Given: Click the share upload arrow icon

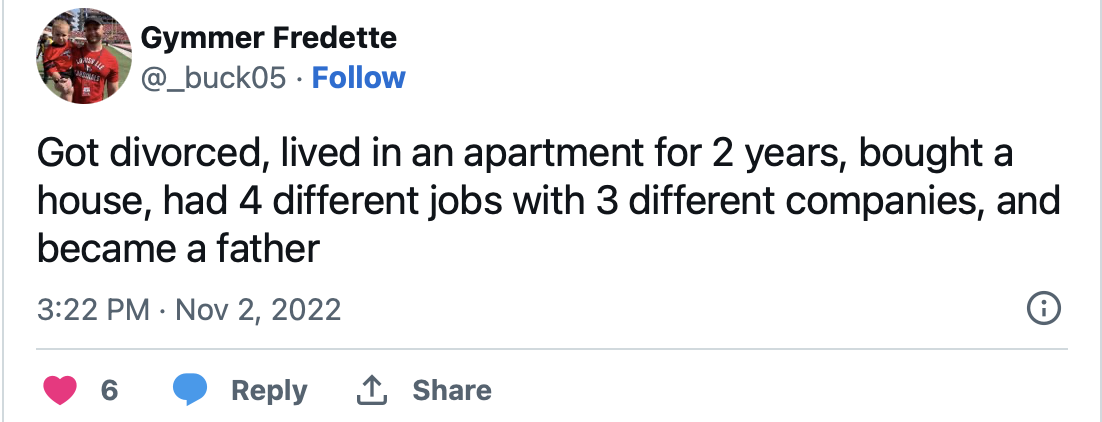Looking at the screenshot, I should pos(372,390).
